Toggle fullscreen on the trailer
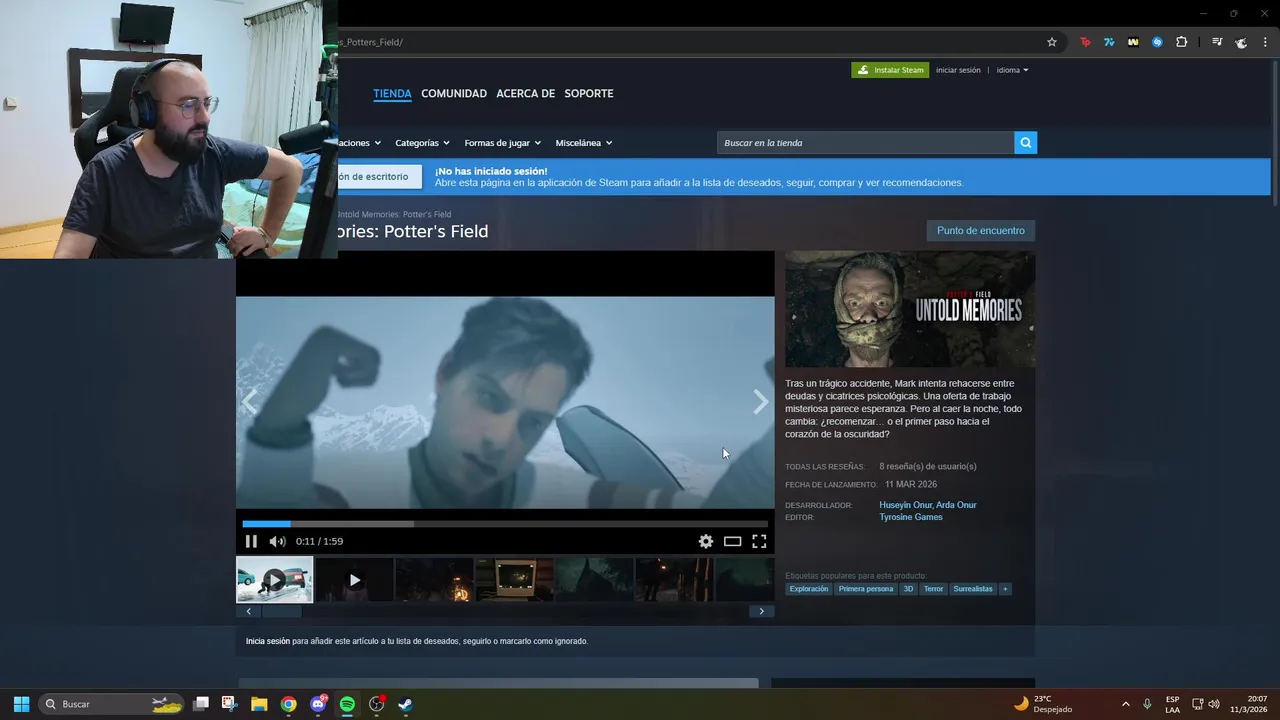Screen dimensions: 1280x720 click(x=759, y=541)
